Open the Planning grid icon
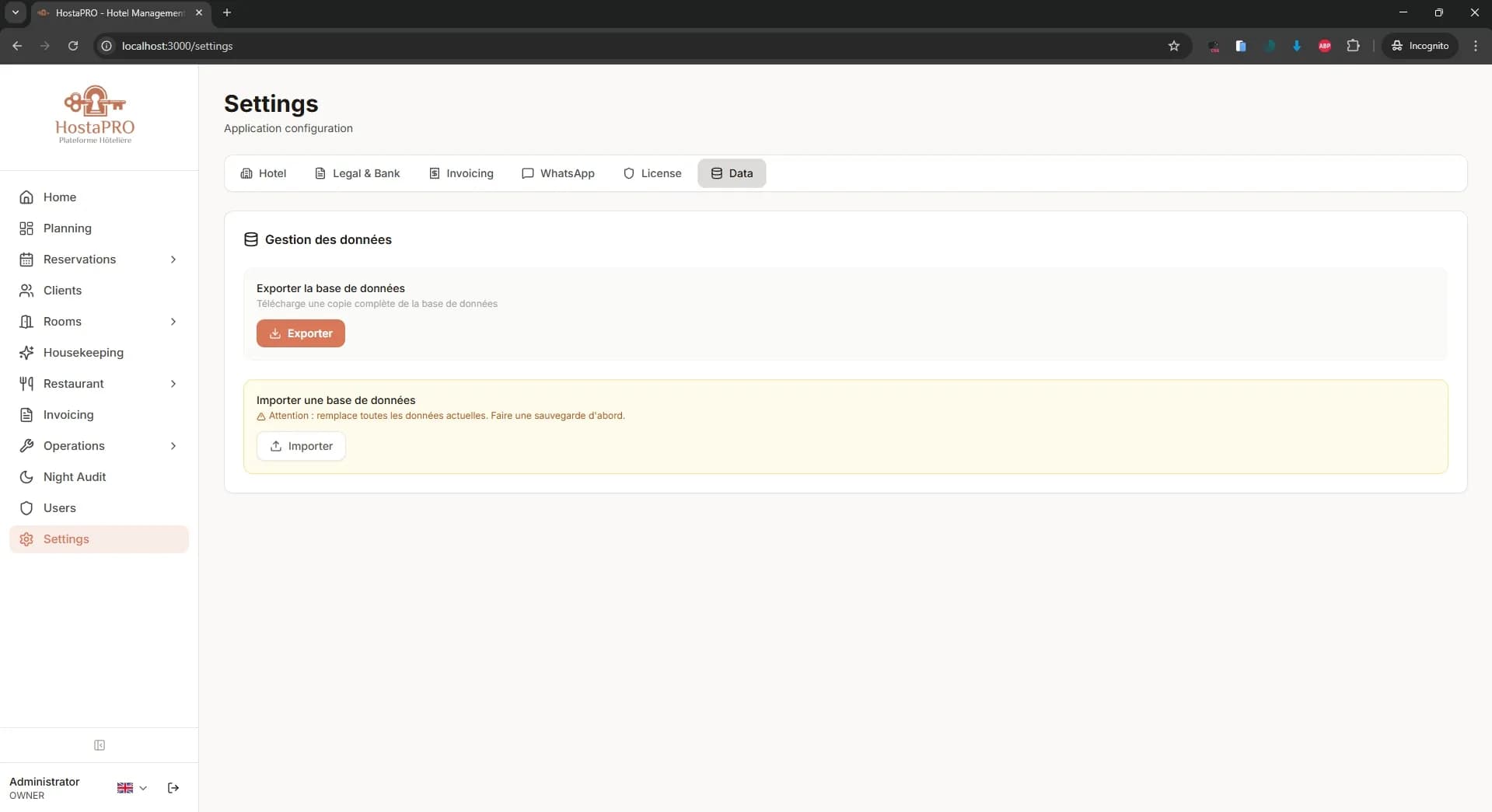 (26, 228)
